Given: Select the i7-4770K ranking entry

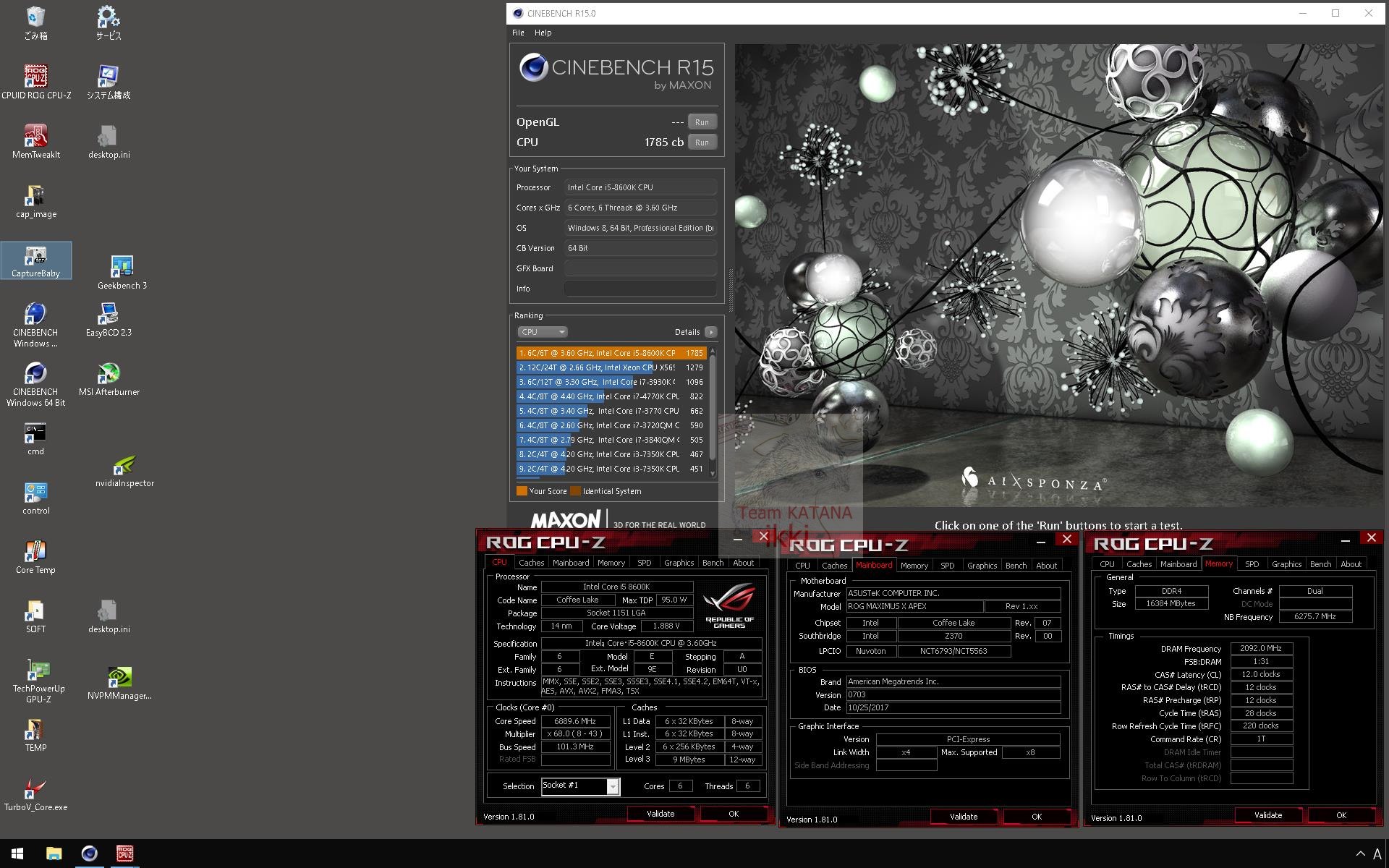Looking at the screenshot, I should [x=611, y=396].
